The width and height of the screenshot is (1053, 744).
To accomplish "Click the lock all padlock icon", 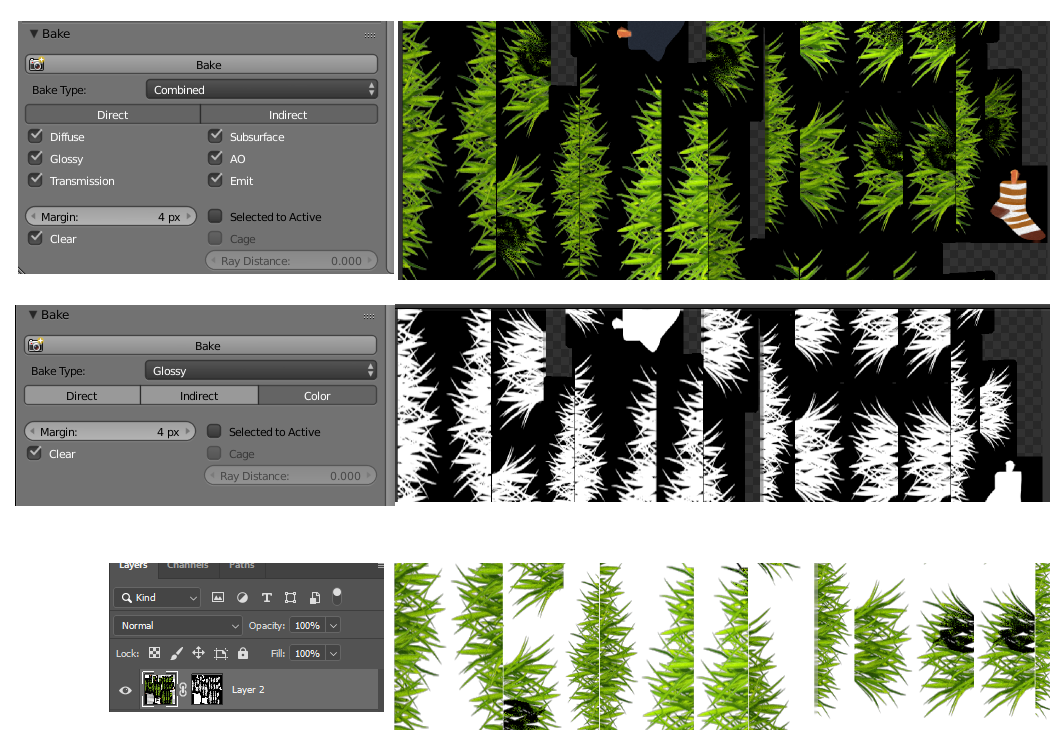I will [243, 653].
